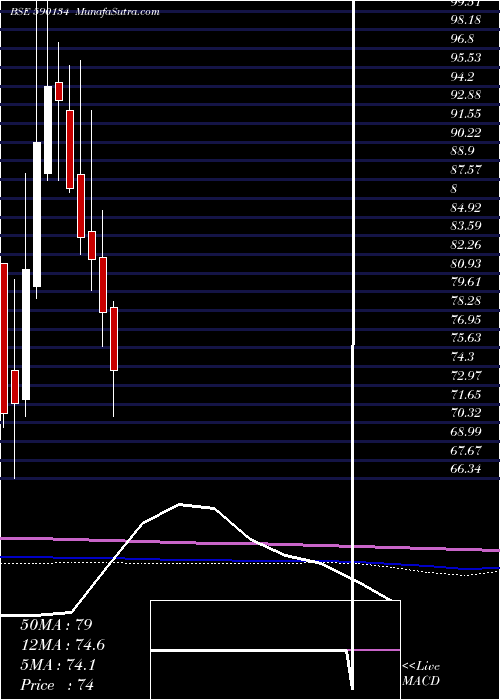This screenshot has width=500, height=700.
Task: Select the 91.55 price axis value
Action: (x=466, y=114)
